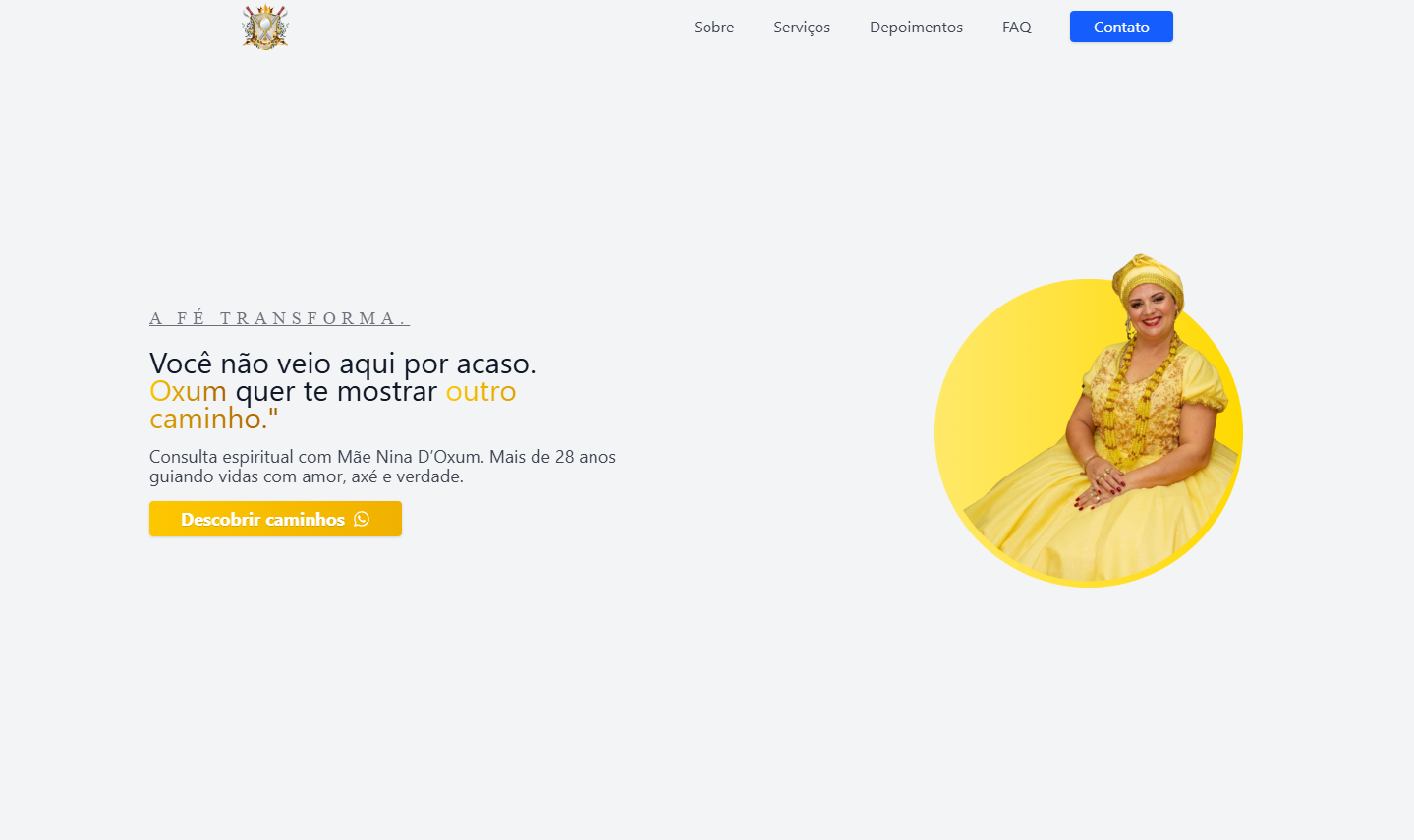Click the golden word "caminho." in headline
This screenshot has height=840, width=1414.
(208, 419)
